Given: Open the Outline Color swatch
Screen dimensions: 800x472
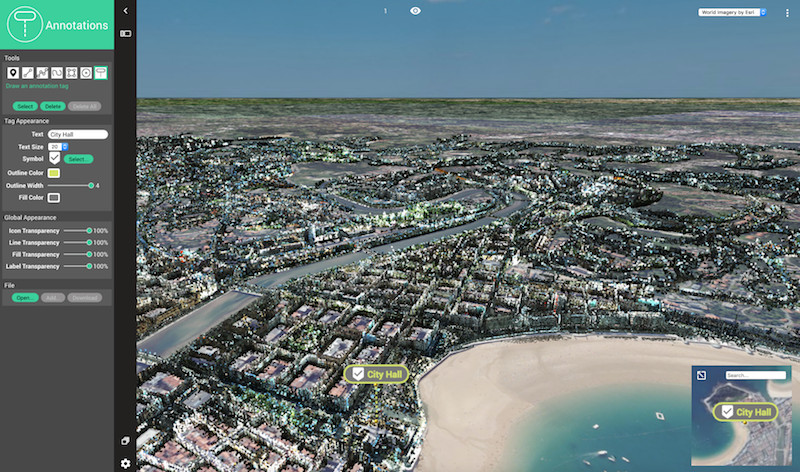Looking at the screenshot, I should pos(54,173).
